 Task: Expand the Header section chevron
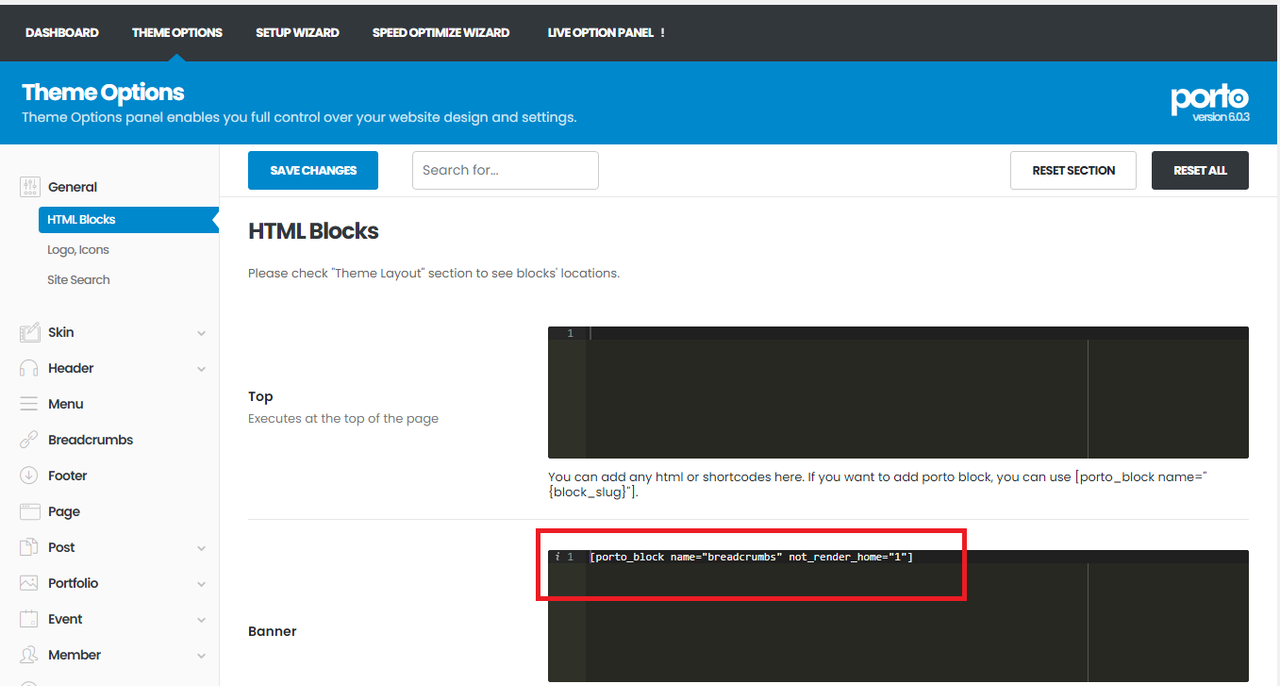[x=201, y=369]
